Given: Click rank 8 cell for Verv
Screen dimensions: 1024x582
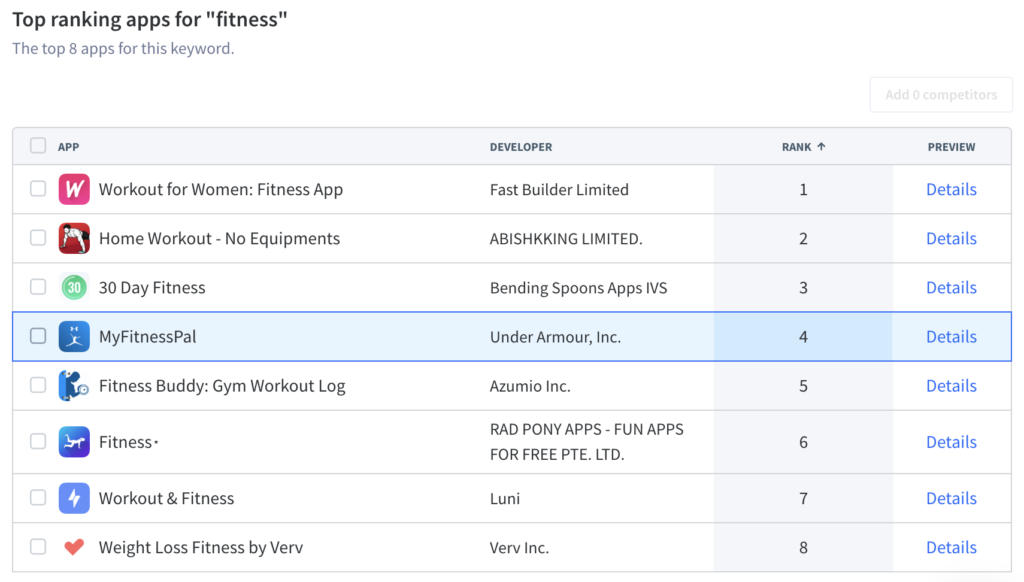Looking at the screenshot, I should pos(803,547).
